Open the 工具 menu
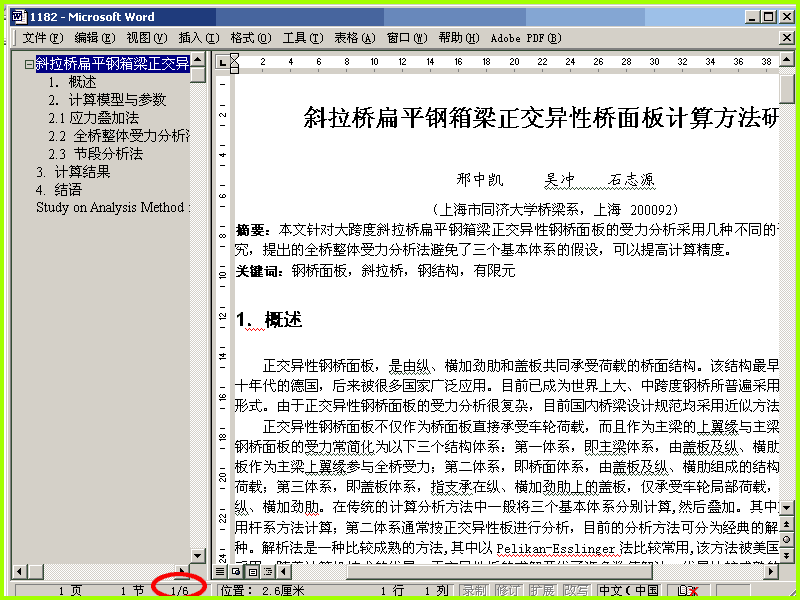This screenshot has width=800, height=600. click(x=303, y=38)
